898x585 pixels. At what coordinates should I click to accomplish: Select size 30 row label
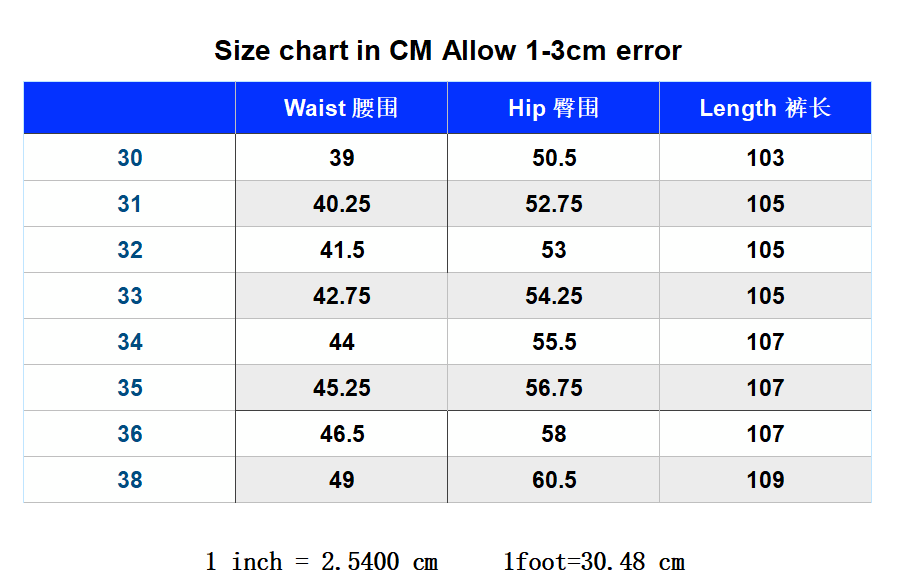click(129, 158)
